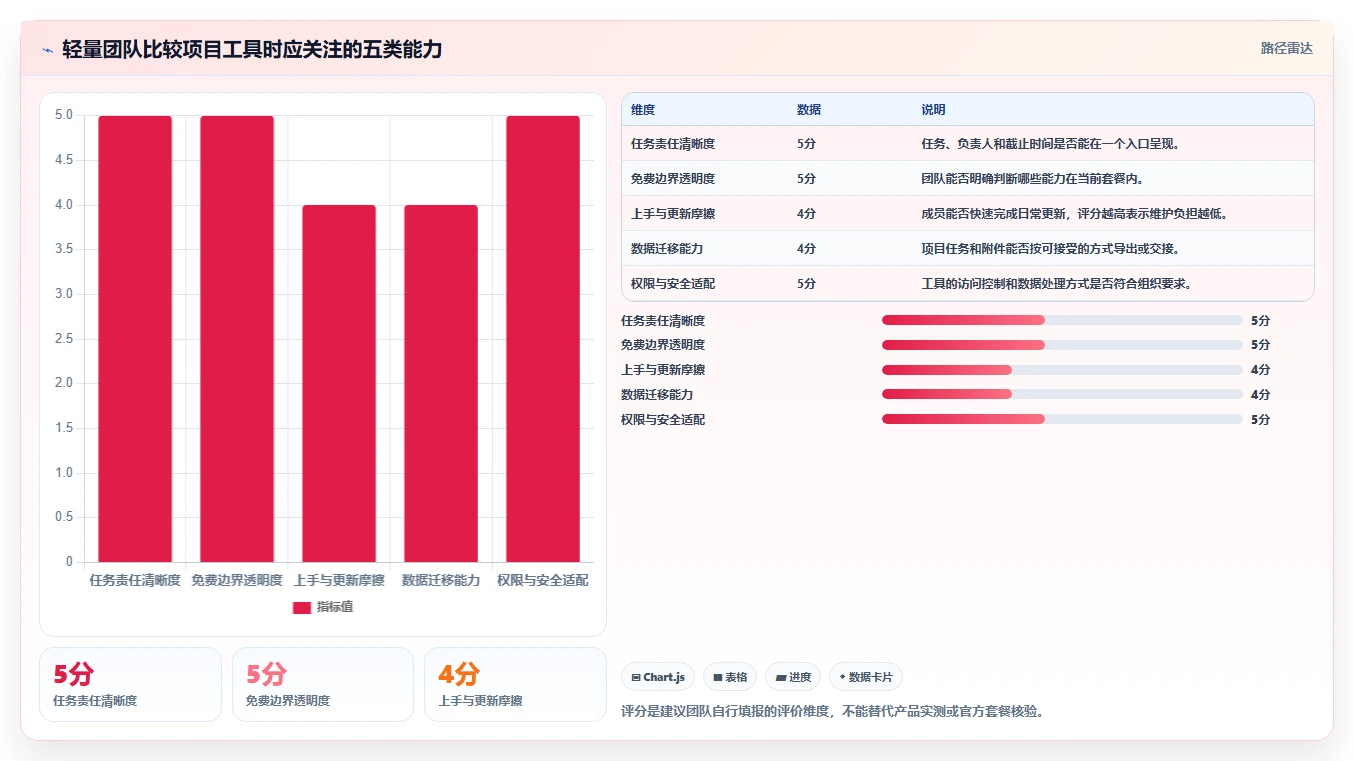
Task: Click the 数据卡片 tag chip
Action: coord(866,677)
